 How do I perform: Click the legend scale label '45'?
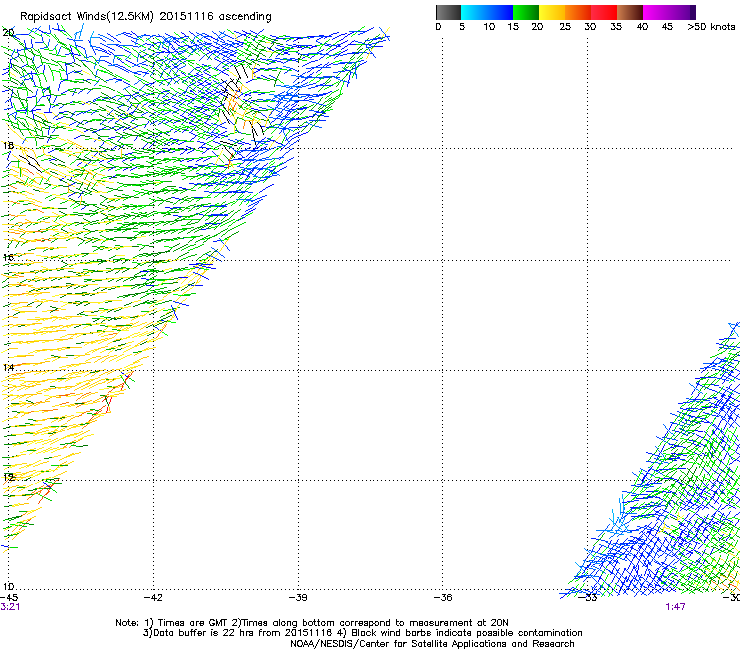pos(667,27)
